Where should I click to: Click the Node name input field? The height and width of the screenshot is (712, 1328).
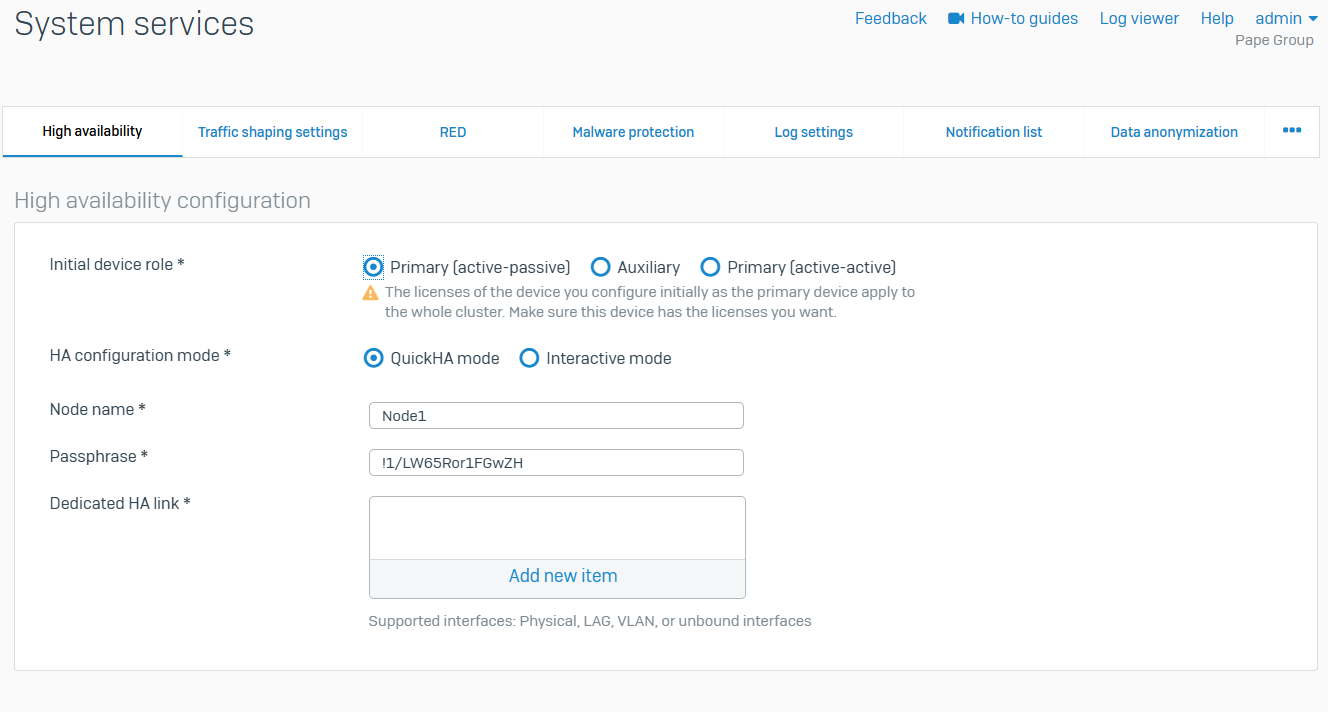tap(556, 416)
